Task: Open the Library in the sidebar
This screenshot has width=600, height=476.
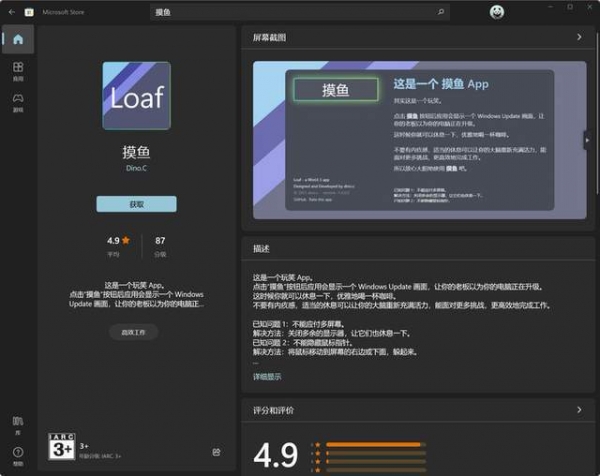Action: click(x=18, y=423)
